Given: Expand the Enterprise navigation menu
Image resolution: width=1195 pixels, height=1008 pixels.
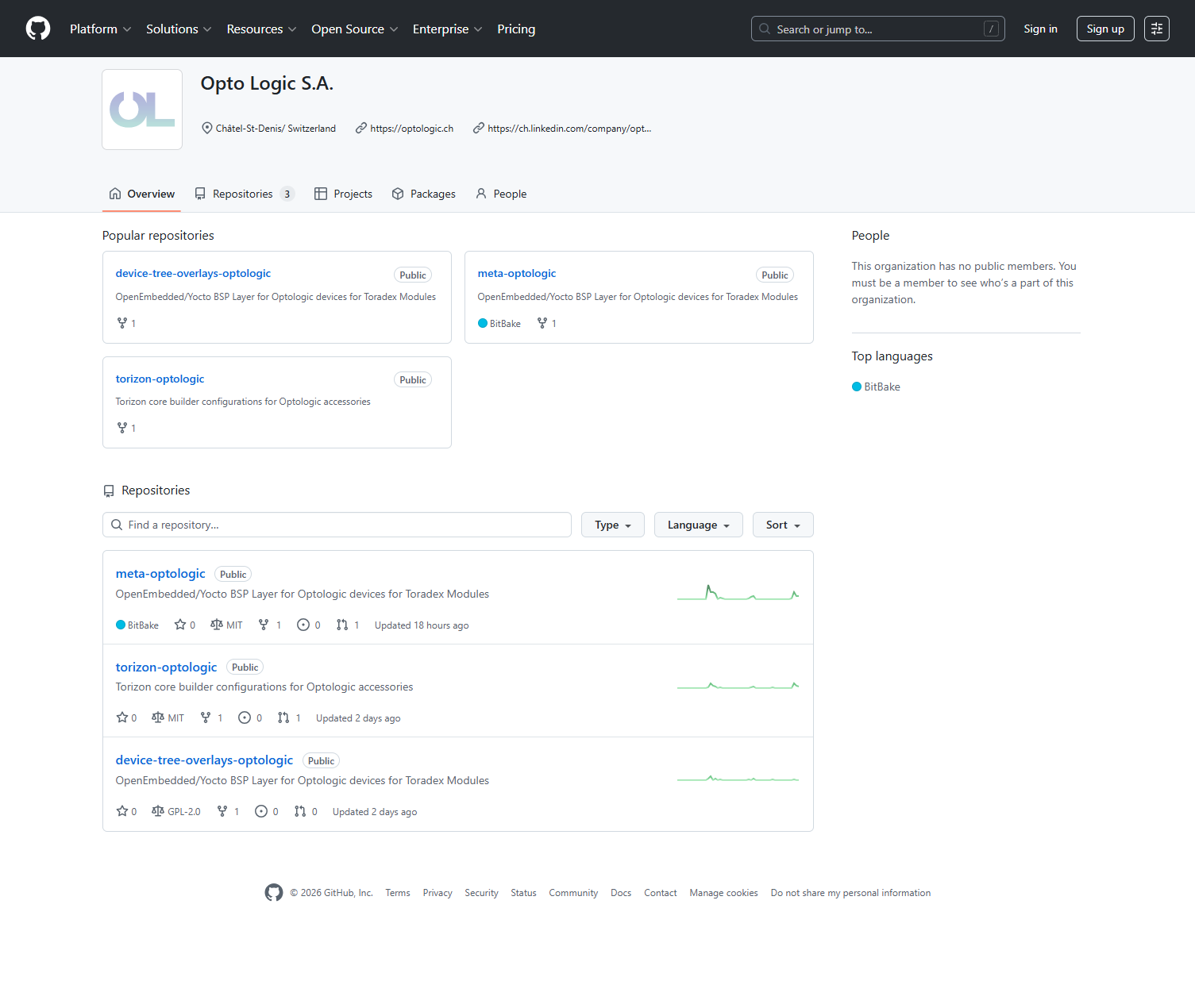Looking at the screenshot, I should pos(447,29).
